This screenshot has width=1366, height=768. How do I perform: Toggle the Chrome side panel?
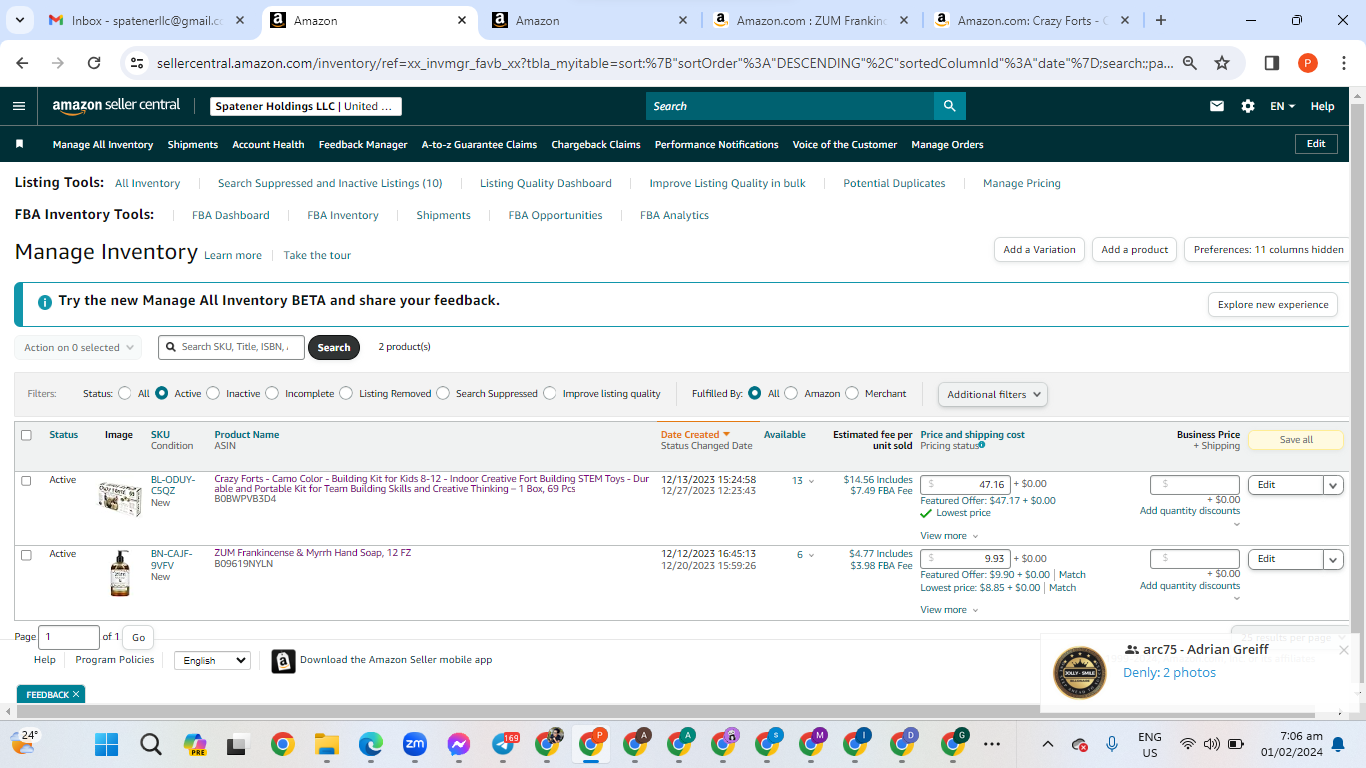(x=1272, y=63)
